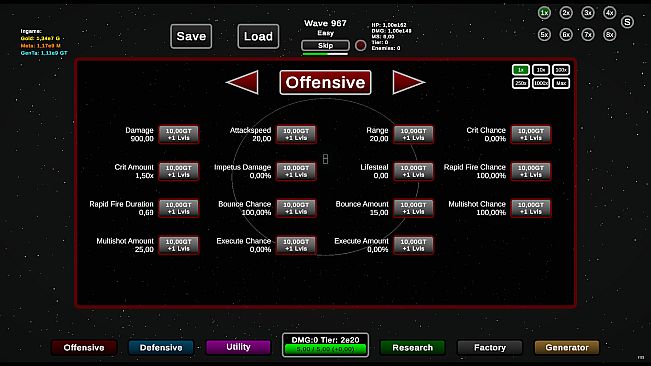This screenshot has height=366, width=651.
Task: Go to next category with right arrow
Action: tap(408, 82)
